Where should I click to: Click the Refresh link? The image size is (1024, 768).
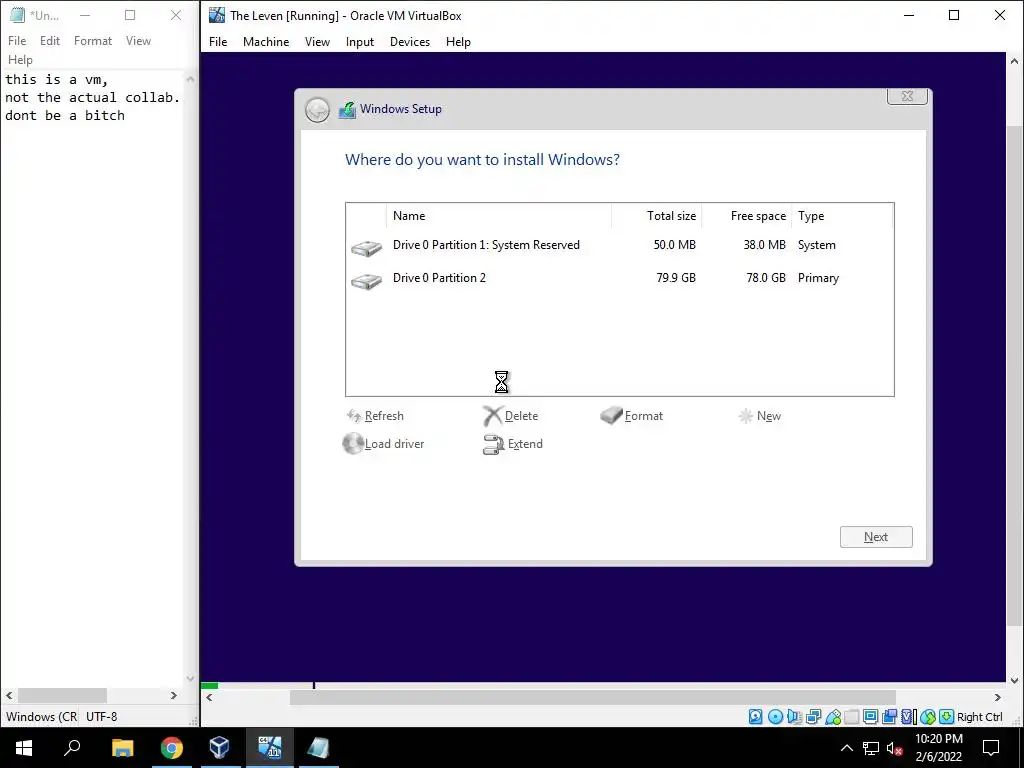click(384, 416)
